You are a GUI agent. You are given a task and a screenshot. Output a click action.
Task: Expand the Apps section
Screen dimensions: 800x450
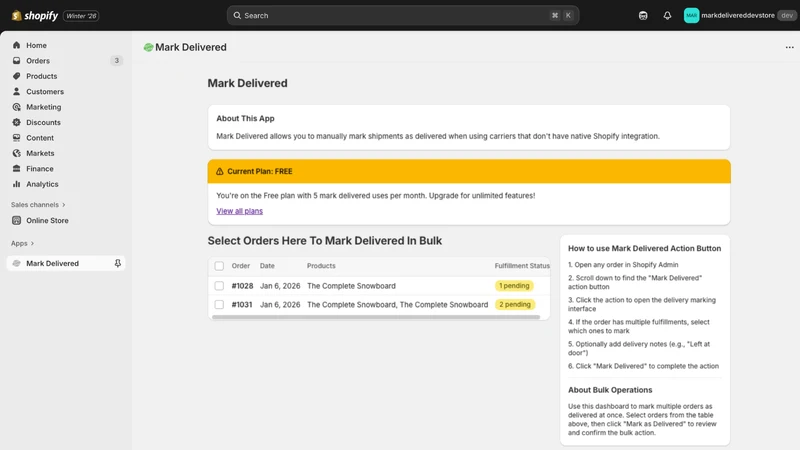tap(22, 243)
